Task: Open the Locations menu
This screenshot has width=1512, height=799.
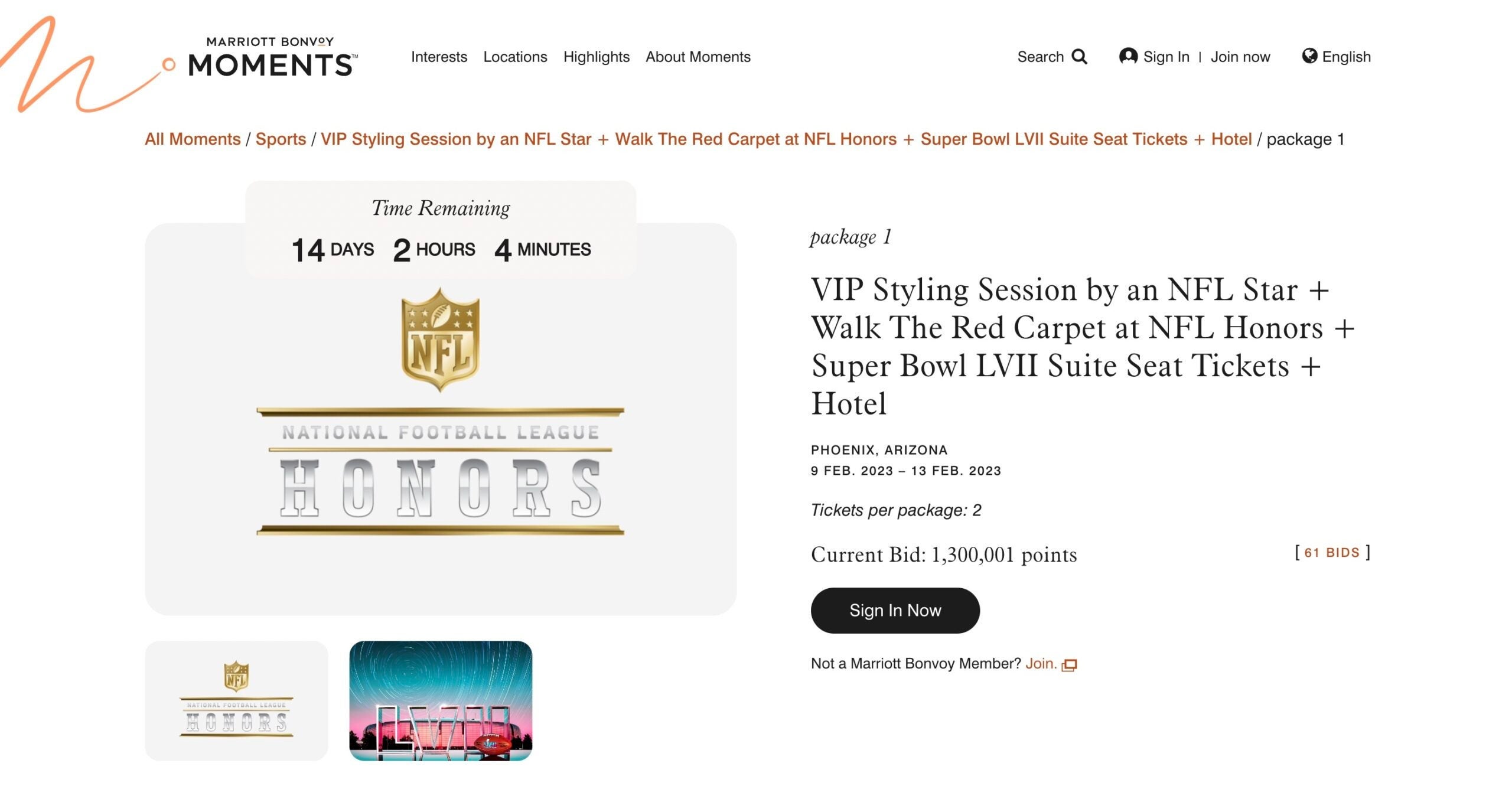Action: pyautogui.click(x=515, y=57)
